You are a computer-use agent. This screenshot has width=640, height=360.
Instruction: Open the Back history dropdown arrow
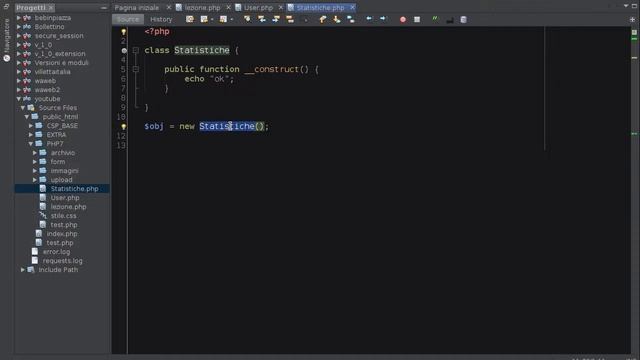(x=212, y=19)
